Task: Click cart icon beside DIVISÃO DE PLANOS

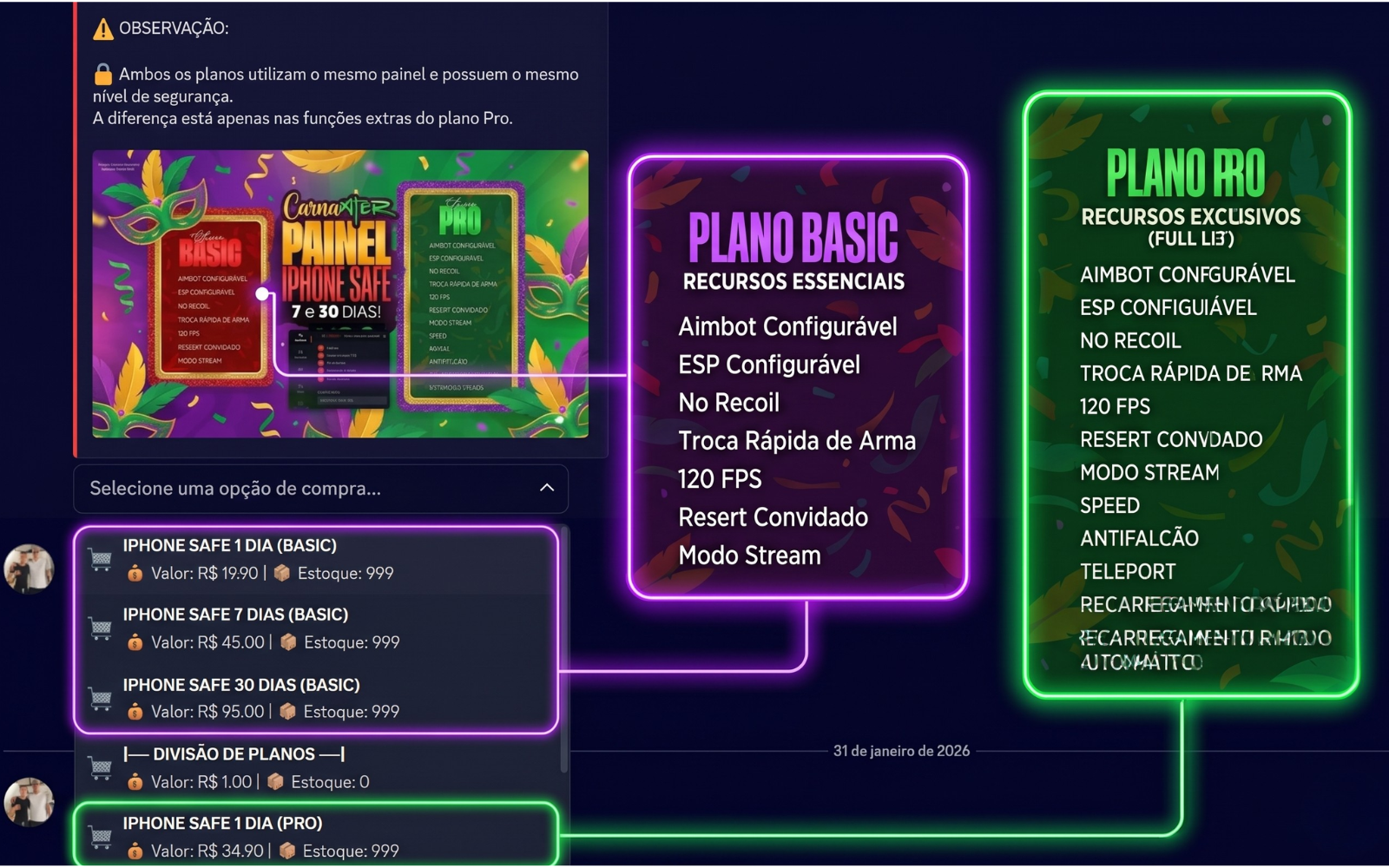Action: (101, 767)
